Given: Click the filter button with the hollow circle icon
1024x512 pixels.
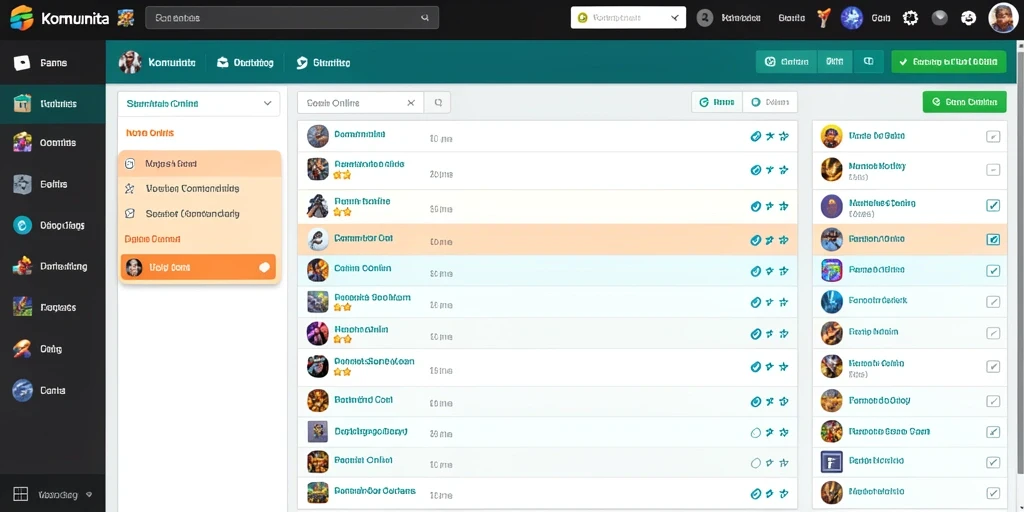Looking at the screenshot, I should 770,102.
